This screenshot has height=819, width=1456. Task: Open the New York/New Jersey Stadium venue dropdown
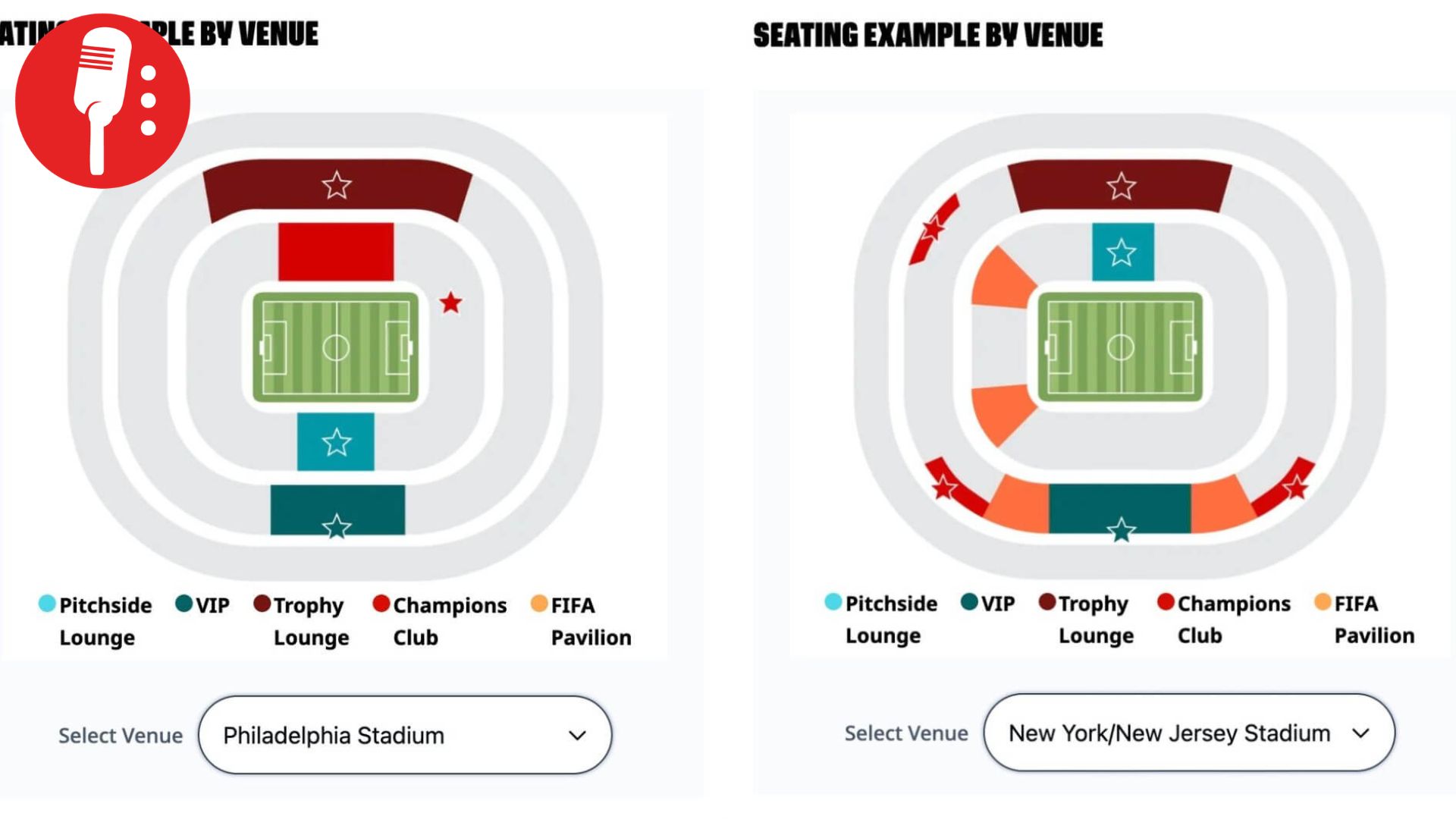(x=1189, y=733)
